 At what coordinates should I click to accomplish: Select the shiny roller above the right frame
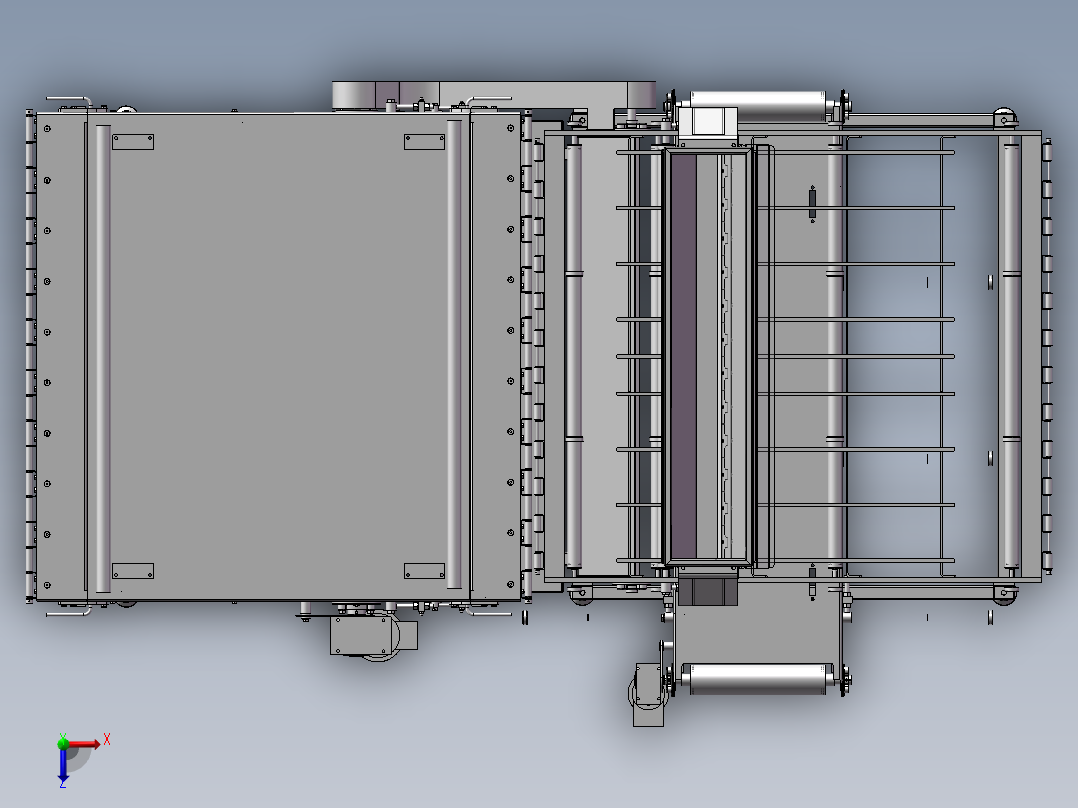(758, 106)
